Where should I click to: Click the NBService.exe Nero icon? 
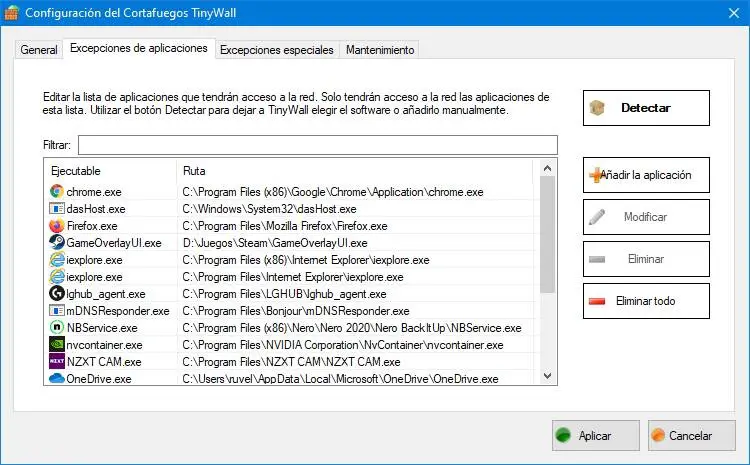pos(56,328)
